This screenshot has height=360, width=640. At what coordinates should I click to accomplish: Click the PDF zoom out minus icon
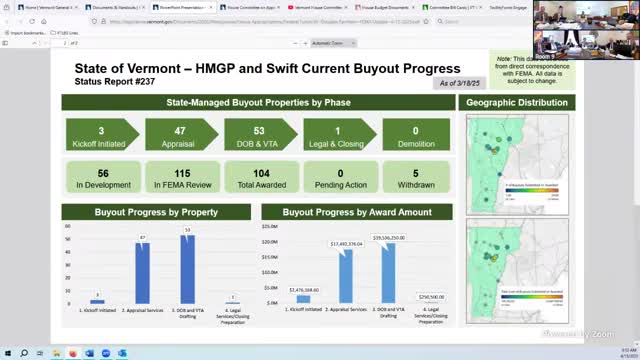pos(295,43)
